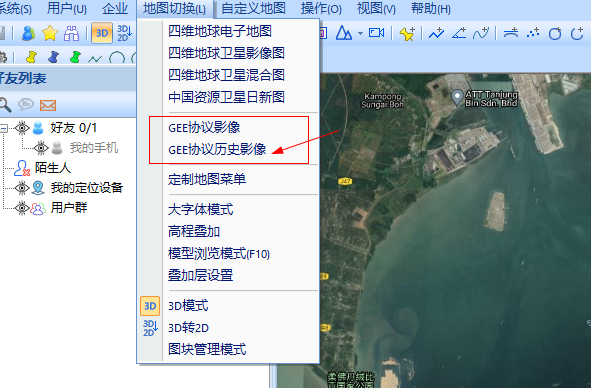Click the mountain terrain toolbar icon
This screenshot has width=591, height=388.
pyautogui.click(x=343, y=33)
